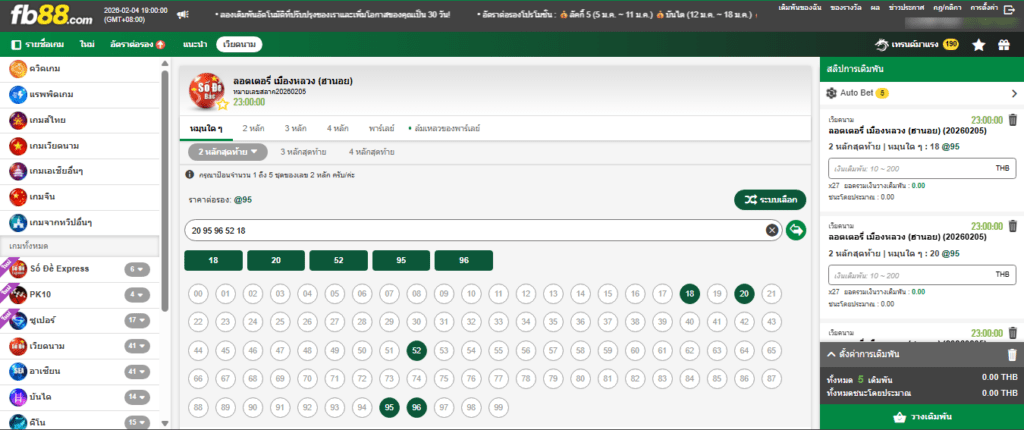
Task: Open the gift box promotions icon
Action: click(1004, 45)
